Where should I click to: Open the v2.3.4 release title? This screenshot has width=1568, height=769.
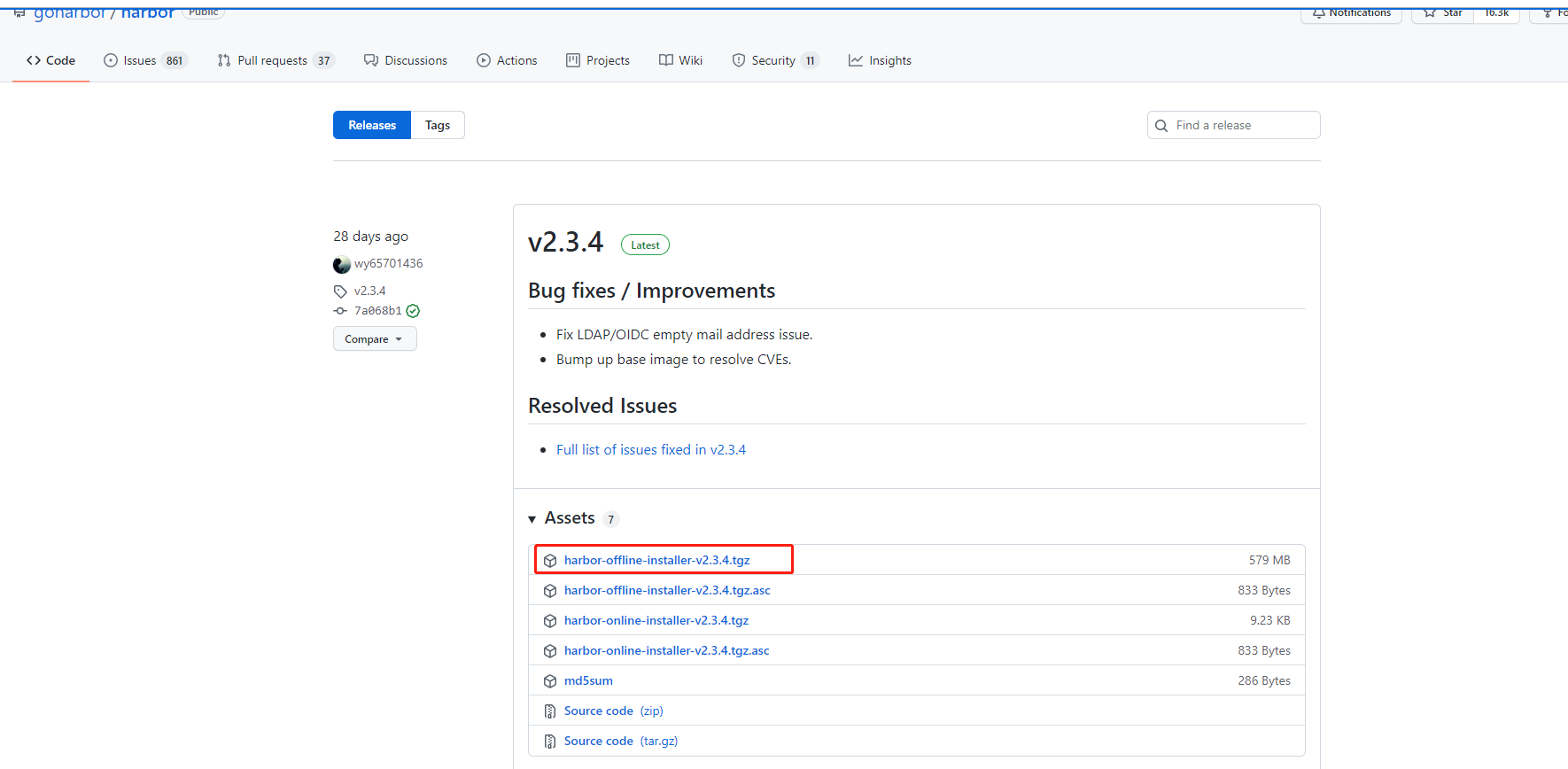565,242
